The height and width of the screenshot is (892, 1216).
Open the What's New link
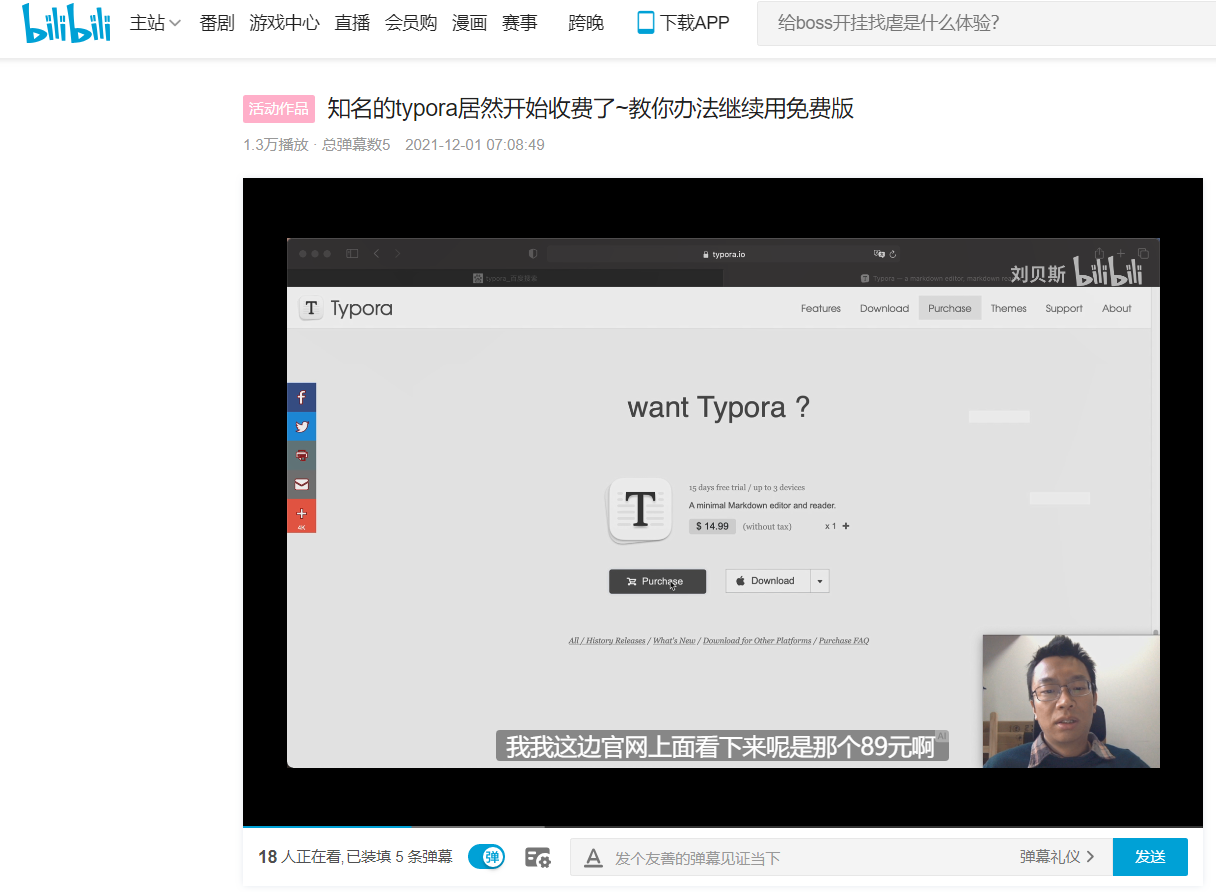tap(674, 640)
